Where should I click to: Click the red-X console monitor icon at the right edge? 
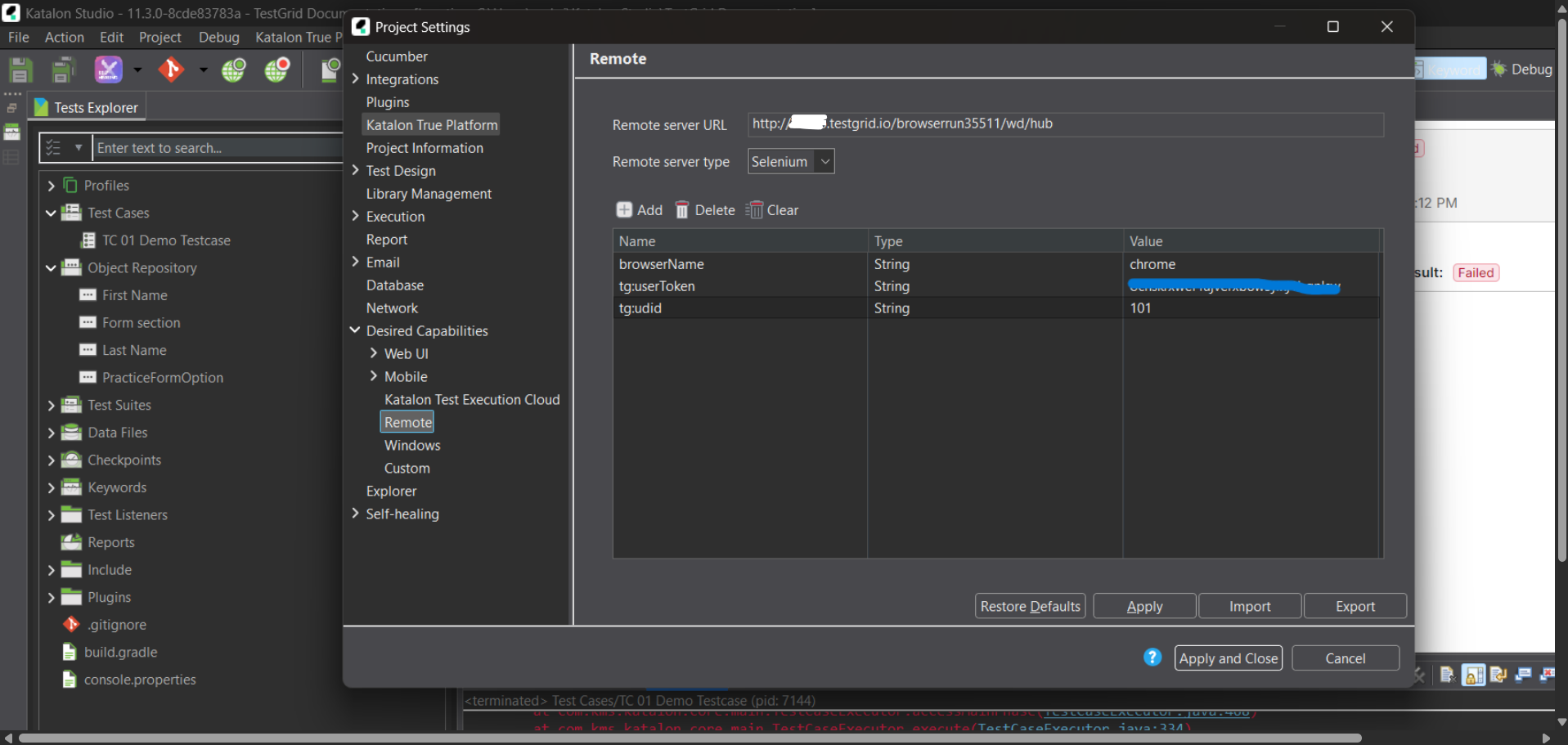[x=1548, y=675]
